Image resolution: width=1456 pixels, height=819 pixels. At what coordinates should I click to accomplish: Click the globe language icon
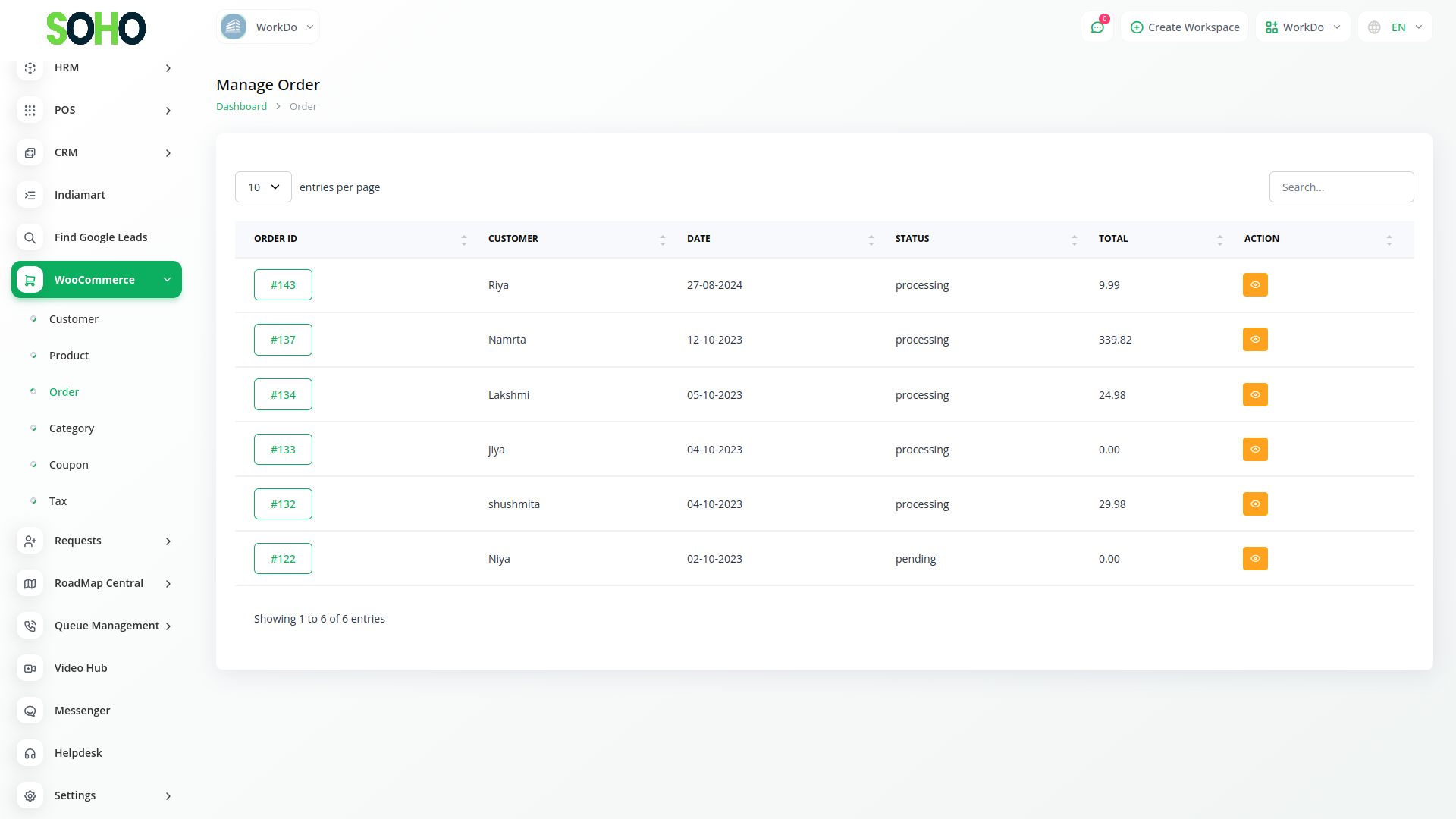click(1374, 27)
